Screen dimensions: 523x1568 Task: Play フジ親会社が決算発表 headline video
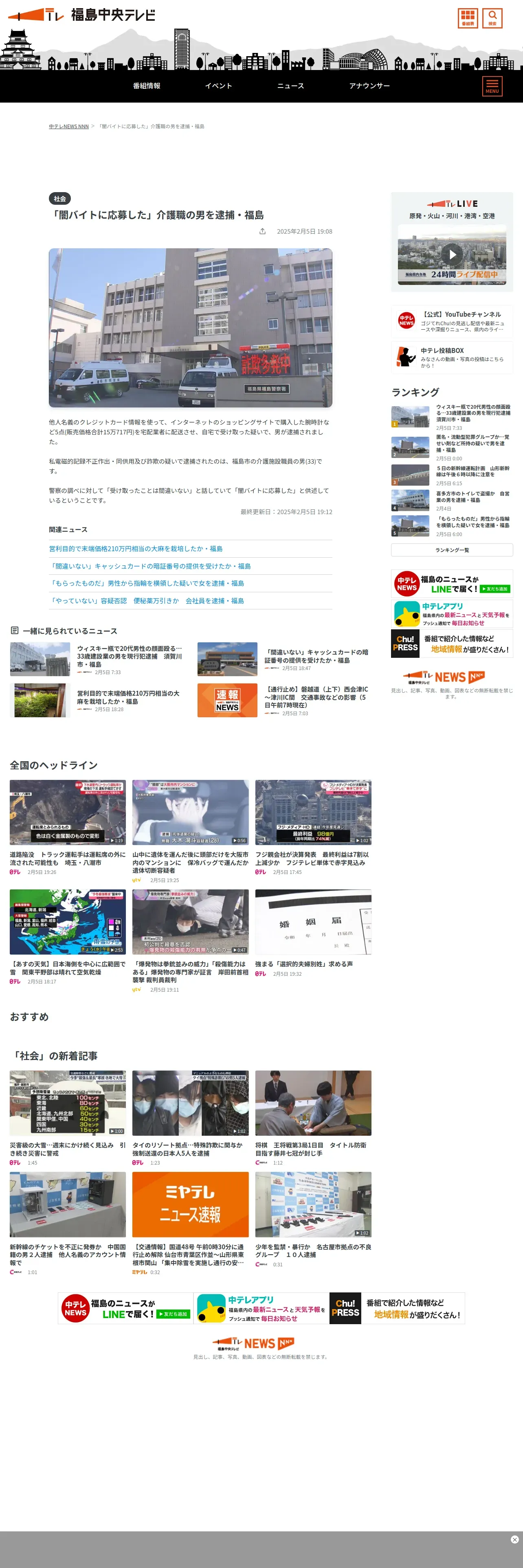(313, 812)
